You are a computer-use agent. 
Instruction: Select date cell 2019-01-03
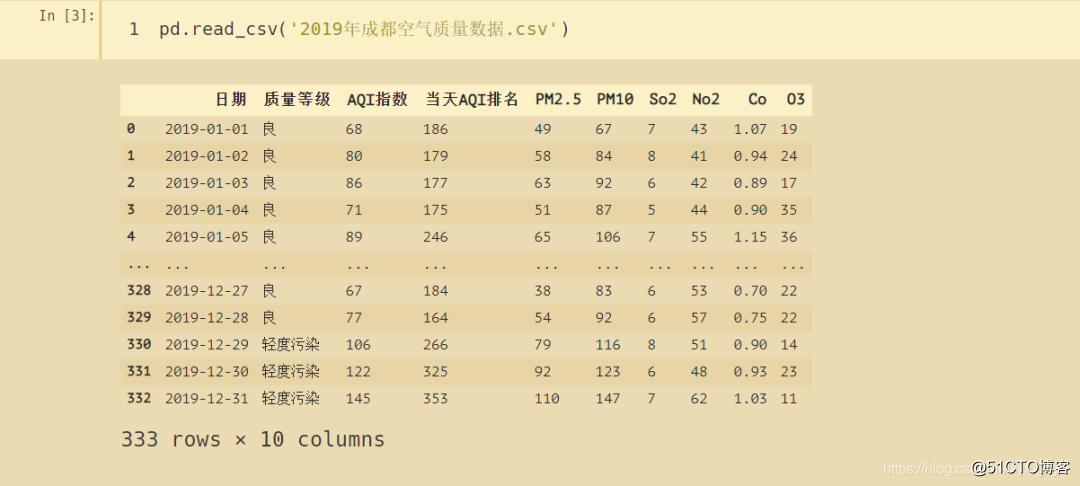click(207, 182)
